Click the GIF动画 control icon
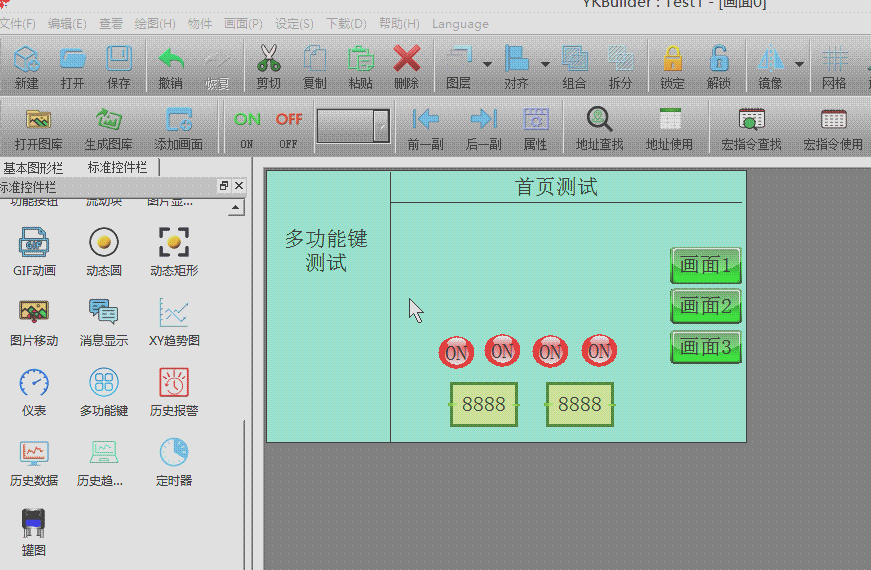This screenshot has height=570, width=871. [x=34, y=243]
